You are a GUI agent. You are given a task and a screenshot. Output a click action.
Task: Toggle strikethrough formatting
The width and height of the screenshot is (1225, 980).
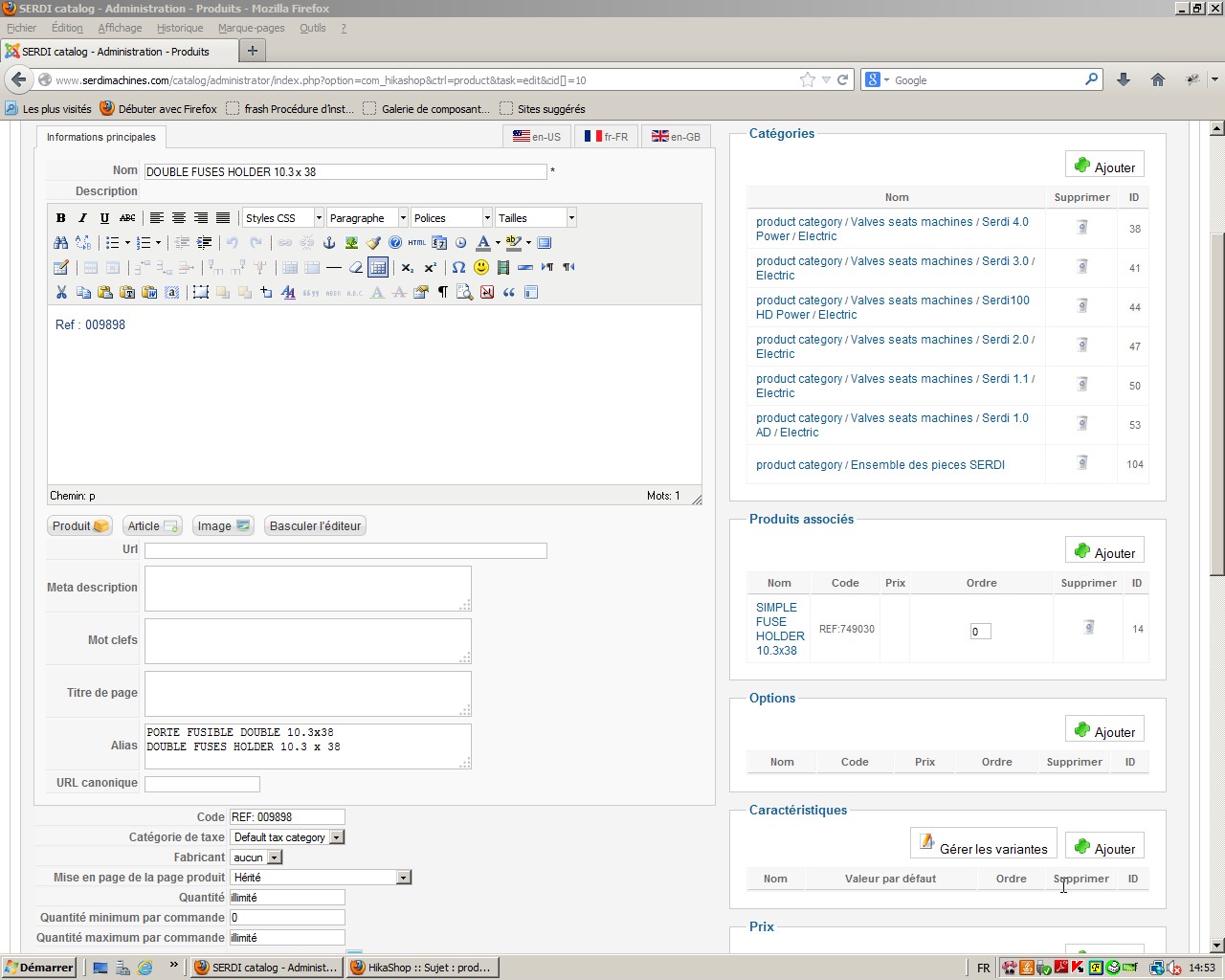tap(127, 218)
